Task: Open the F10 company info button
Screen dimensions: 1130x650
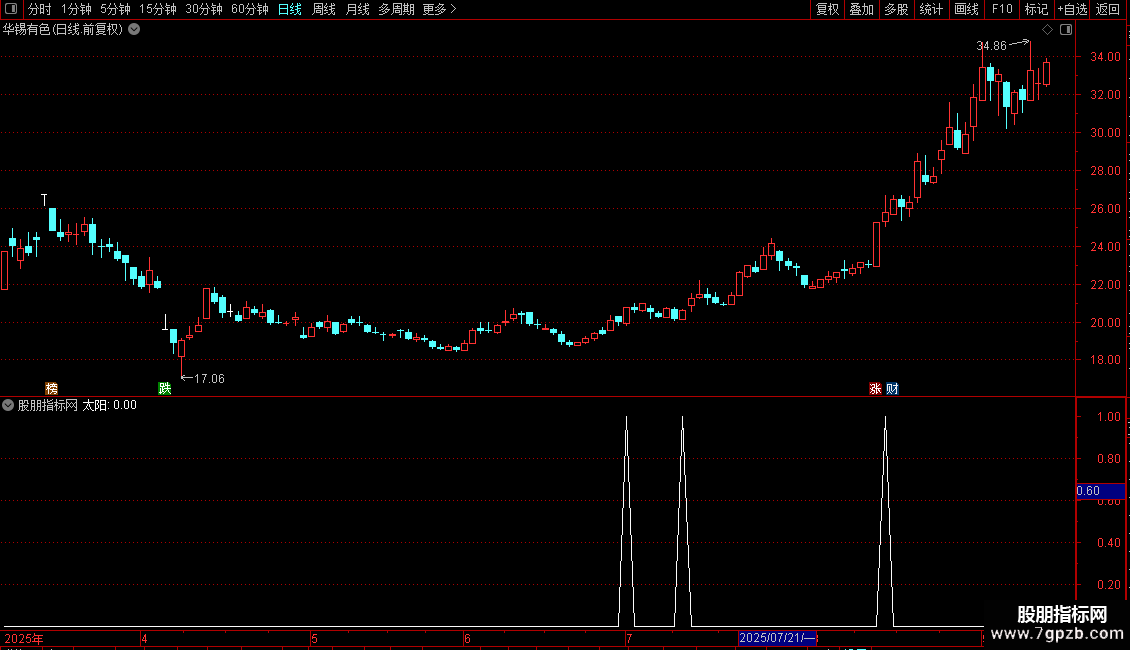Action: coord(1002,9)
